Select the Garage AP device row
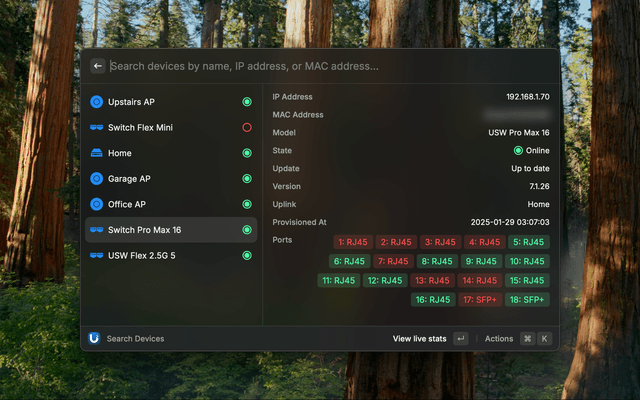The height and width of the screenshot is (400, 640). [x=170, y=179]
